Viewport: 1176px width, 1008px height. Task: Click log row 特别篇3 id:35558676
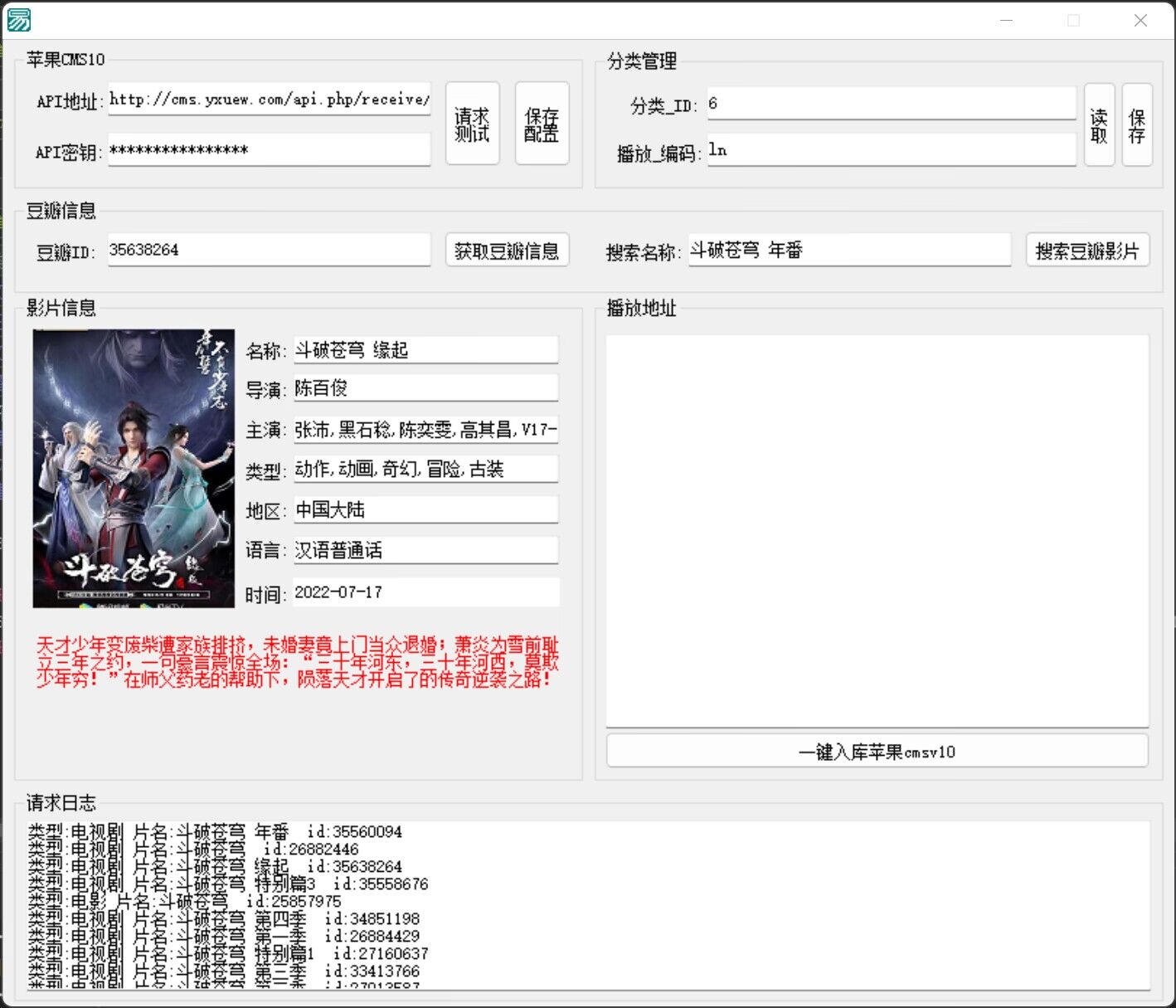[229, 884]
